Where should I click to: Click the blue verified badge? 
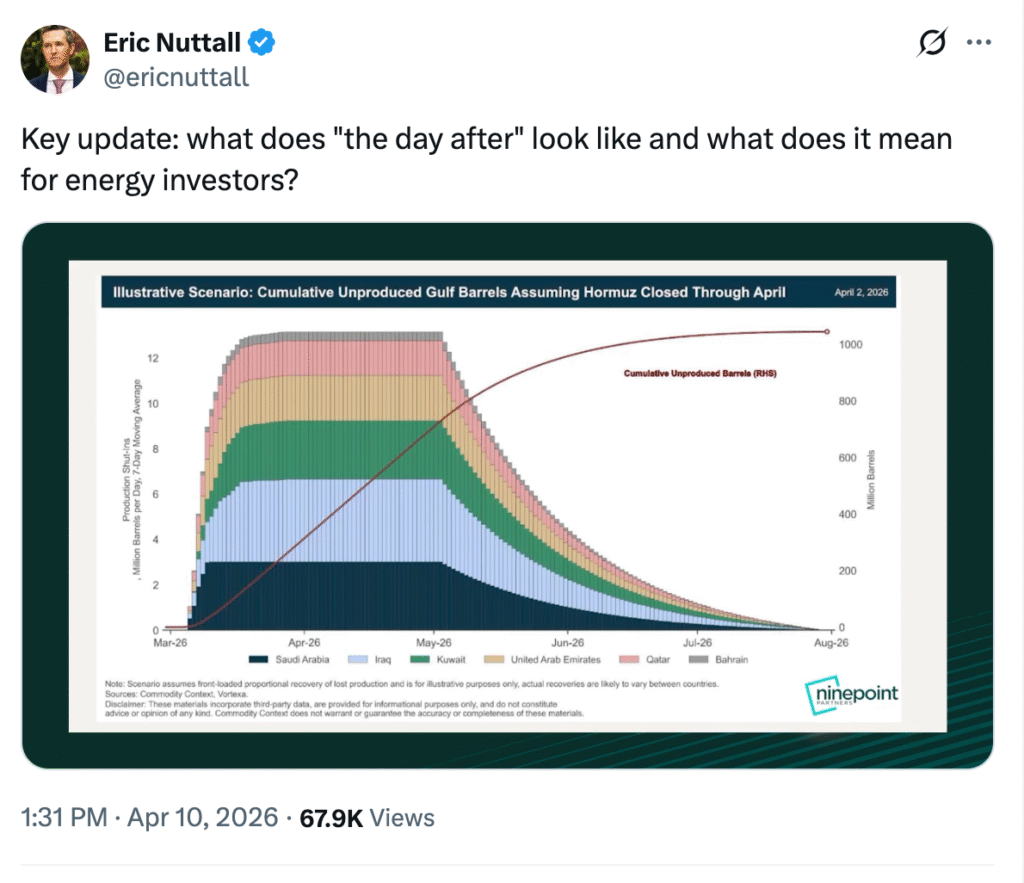click(x=263, y=43)
